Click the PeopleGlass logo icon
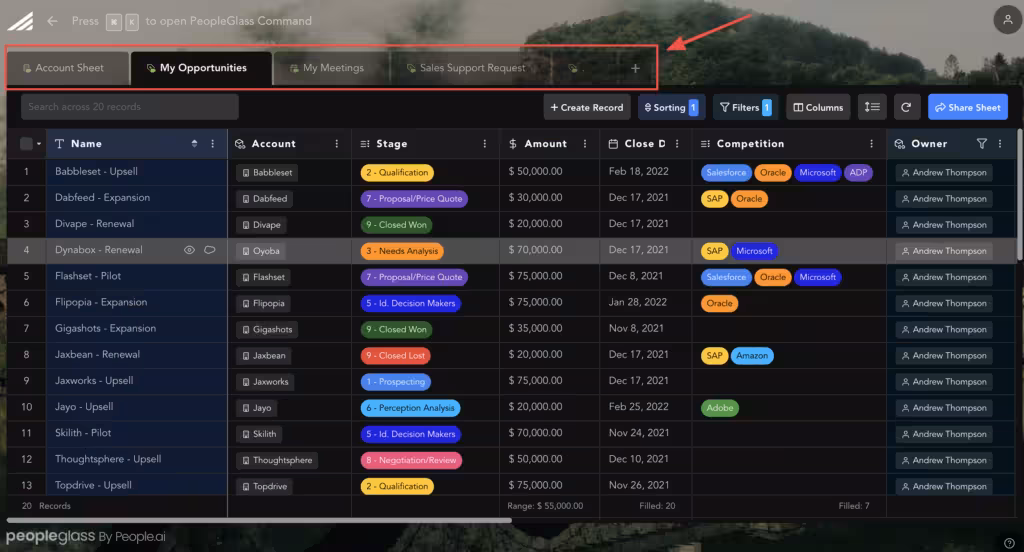 pyautogui.click(x=20, y=22)
